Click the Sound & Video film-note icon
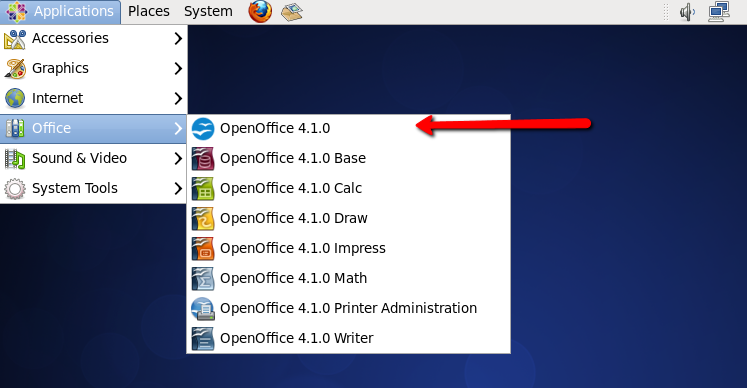Screen dimensions: 747x388 (x=15, y=159)
